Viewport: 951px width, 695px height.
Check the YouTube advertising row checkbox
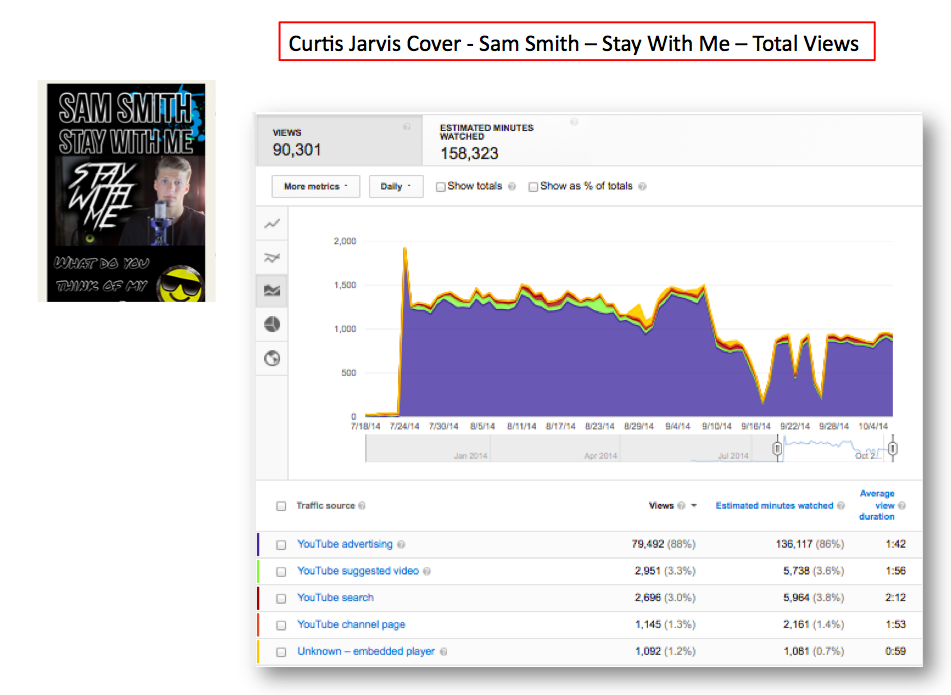281,545
